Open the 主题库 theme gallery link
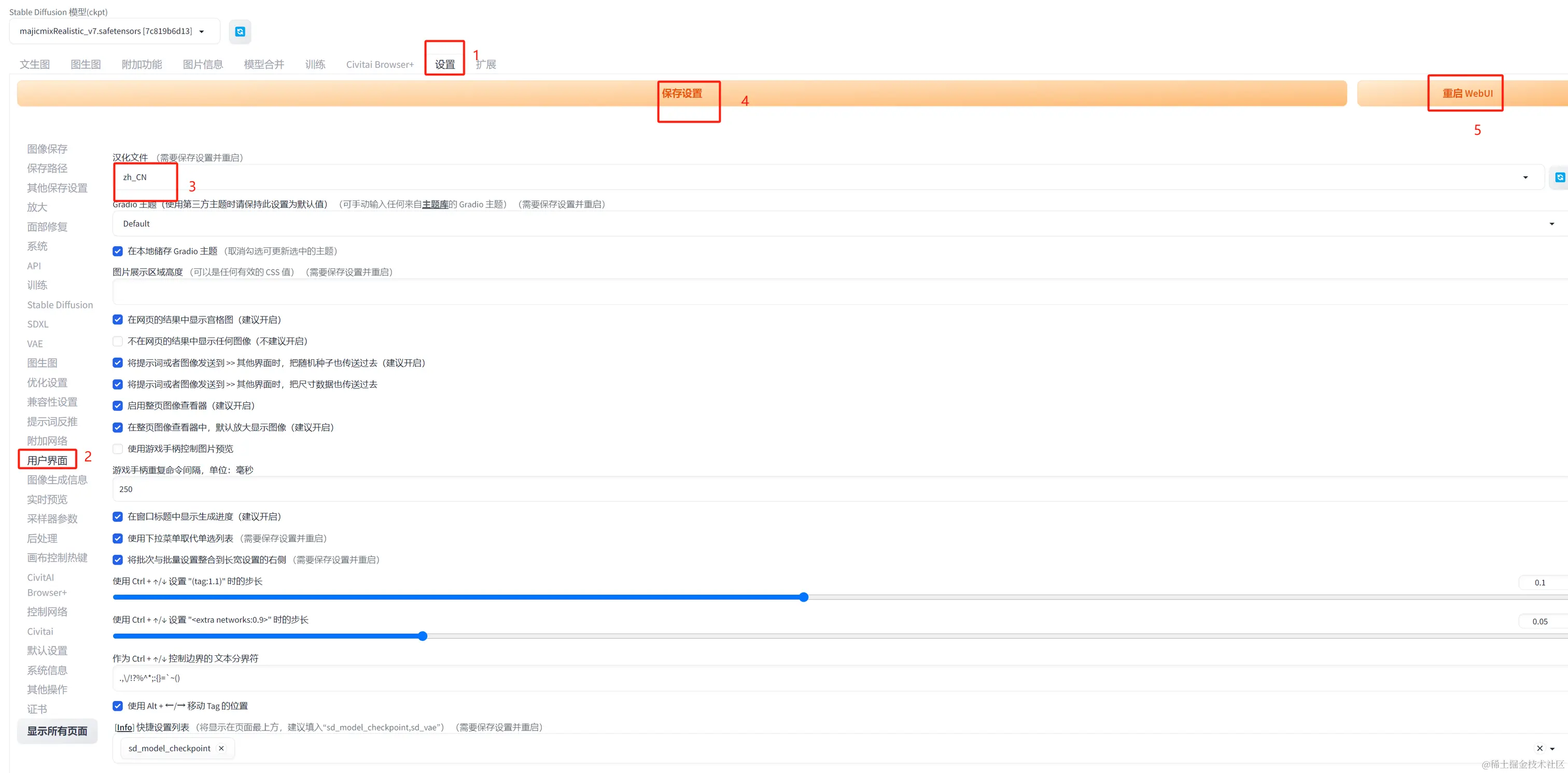This screenshot has height=773, width=1568. 435,204
